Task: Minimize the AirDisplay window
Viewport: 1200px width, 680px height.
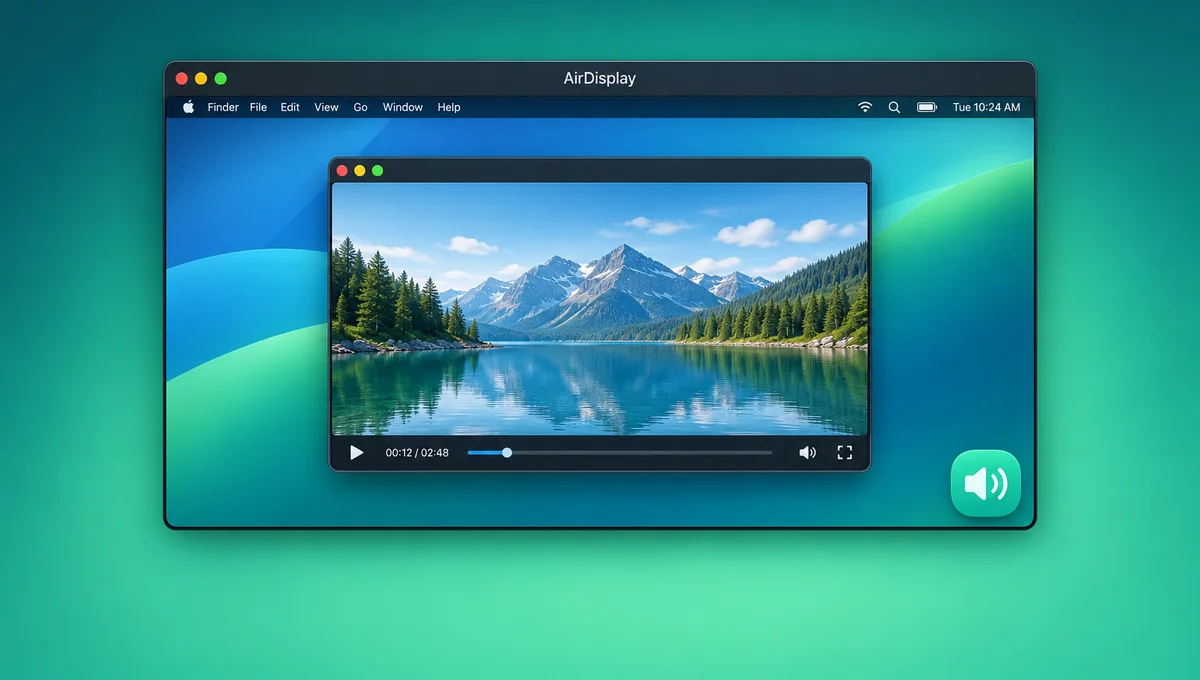Action: [201, 78]
